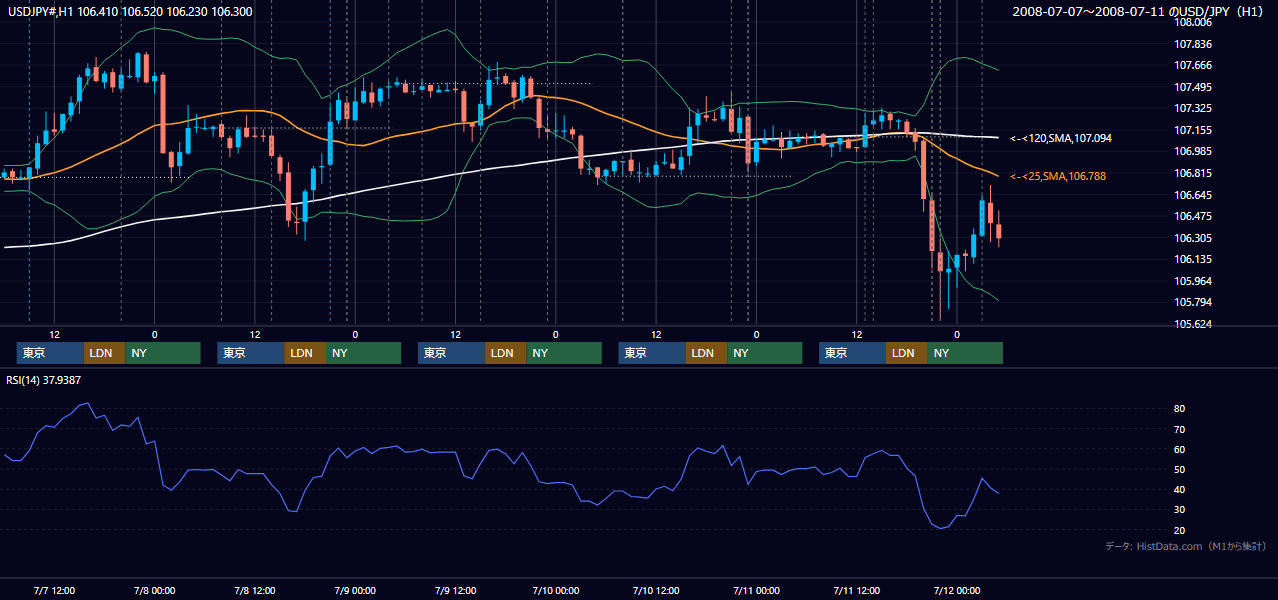
Task: Click the 106.985 price axis label
Action: (1192, 151)
